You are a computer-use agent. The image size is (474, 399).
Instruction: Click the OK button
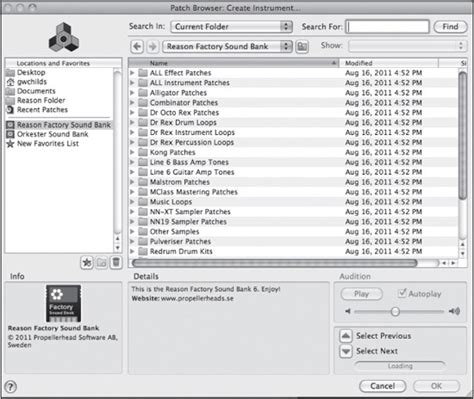coord(436,386)
